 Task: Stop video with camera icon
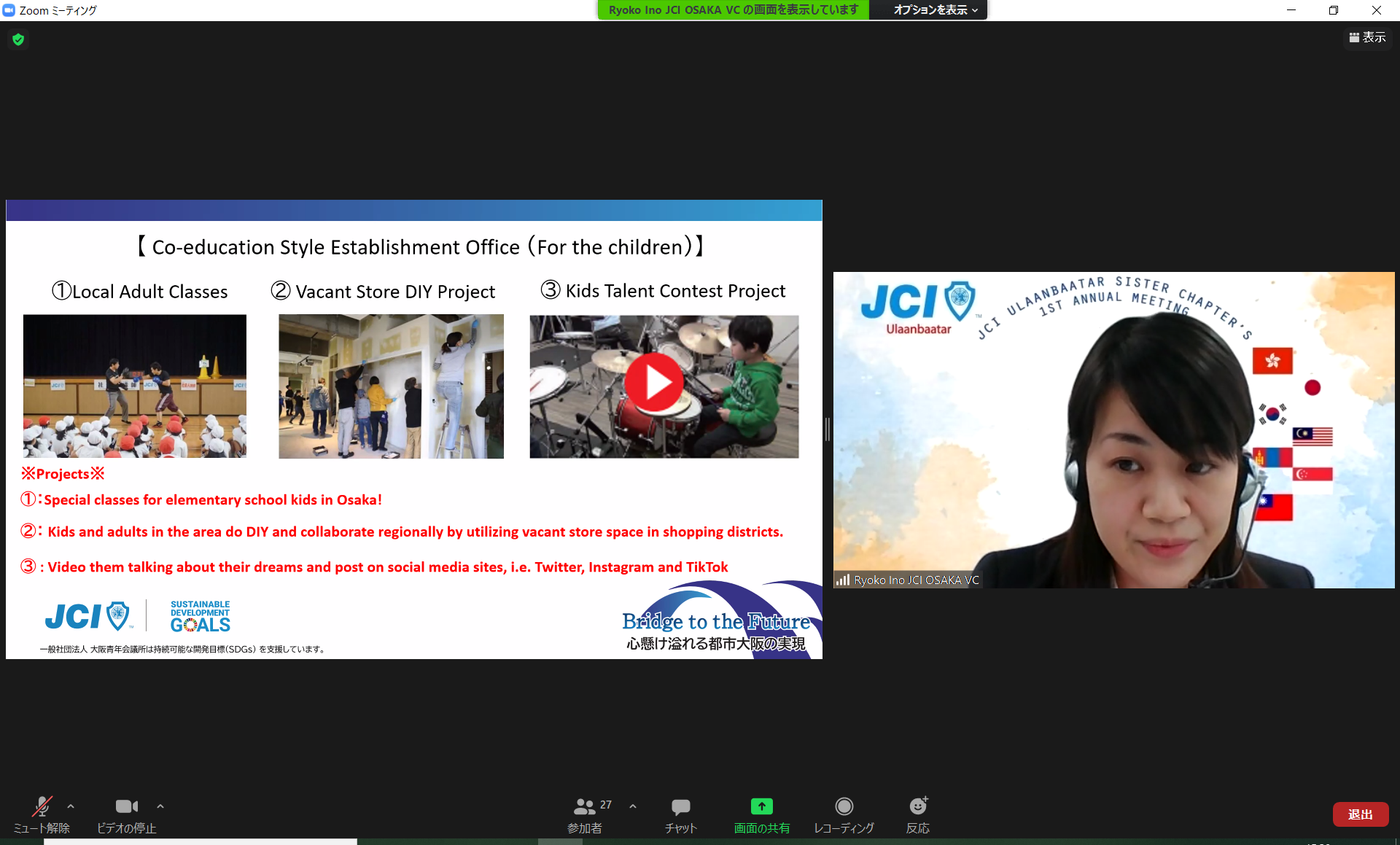click(126, 806)
